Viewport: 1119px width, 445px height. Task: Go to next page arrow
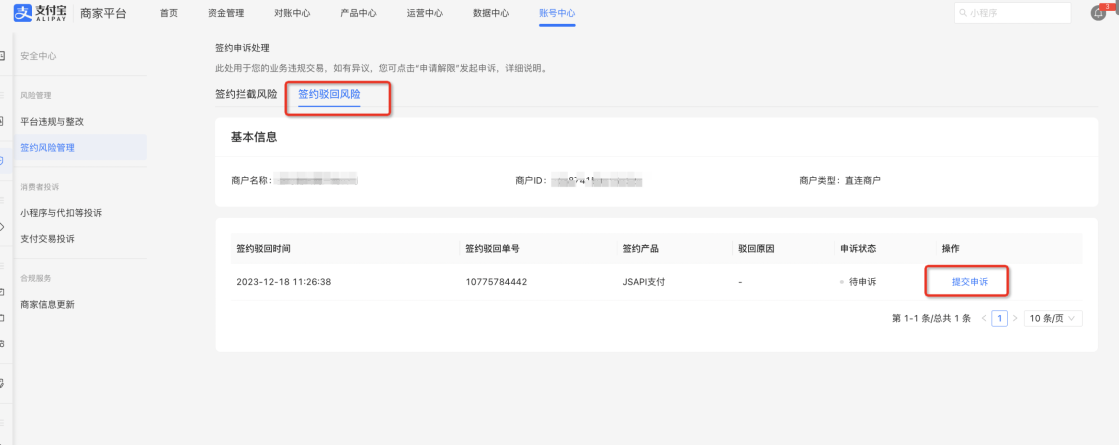point(1015,319)
